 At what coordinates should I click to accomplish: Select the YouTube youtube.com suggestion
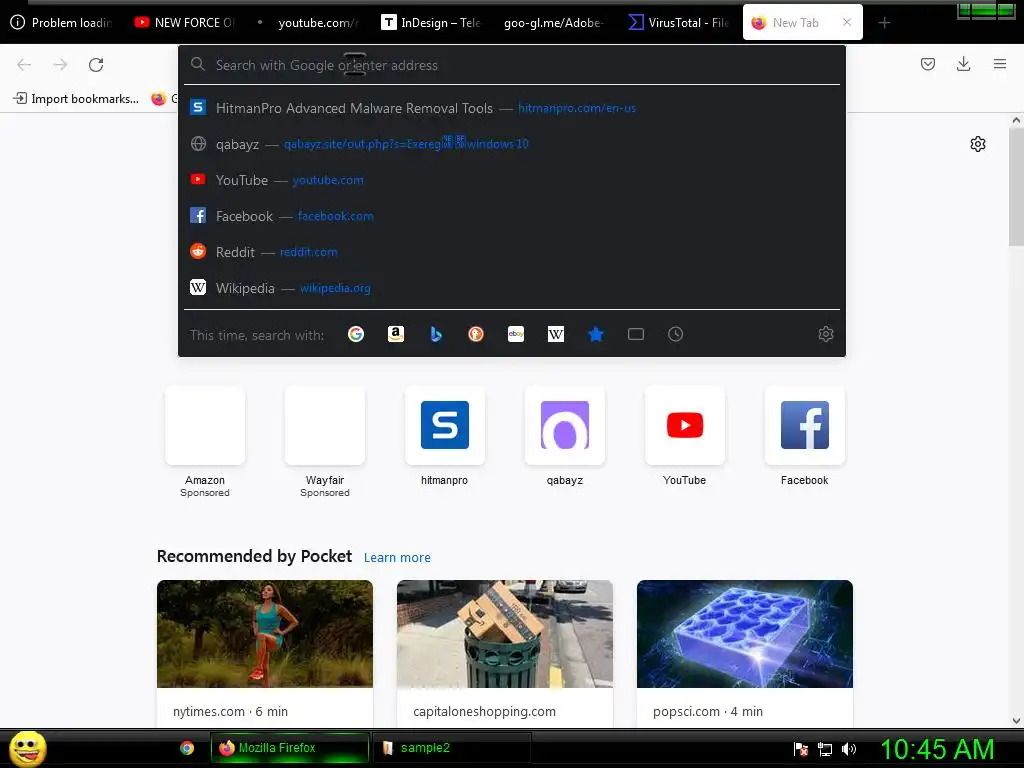tap(512, 180)
